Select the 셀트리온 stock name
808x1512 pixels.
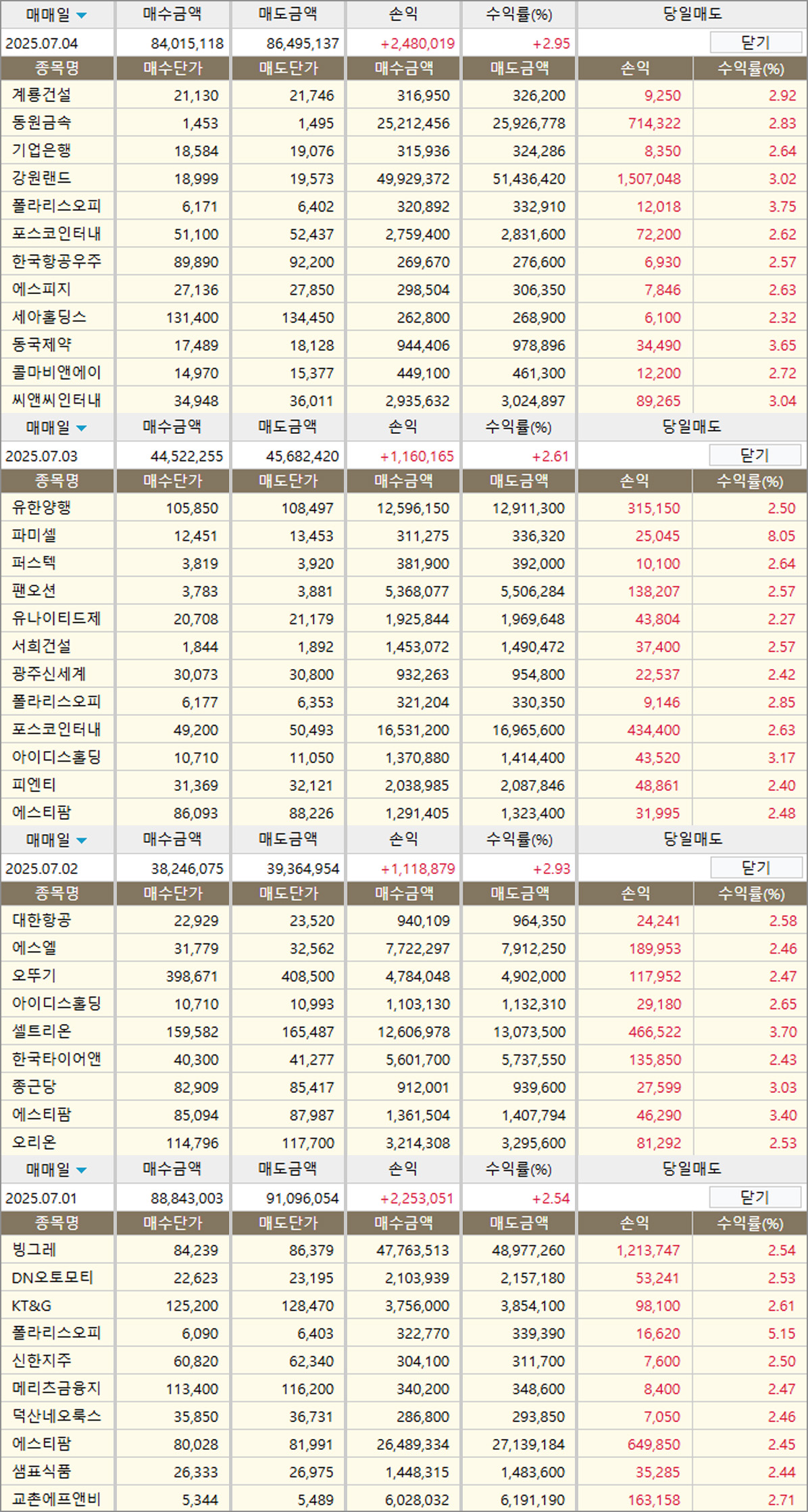pyautogui.click(x=41, y=1031)
